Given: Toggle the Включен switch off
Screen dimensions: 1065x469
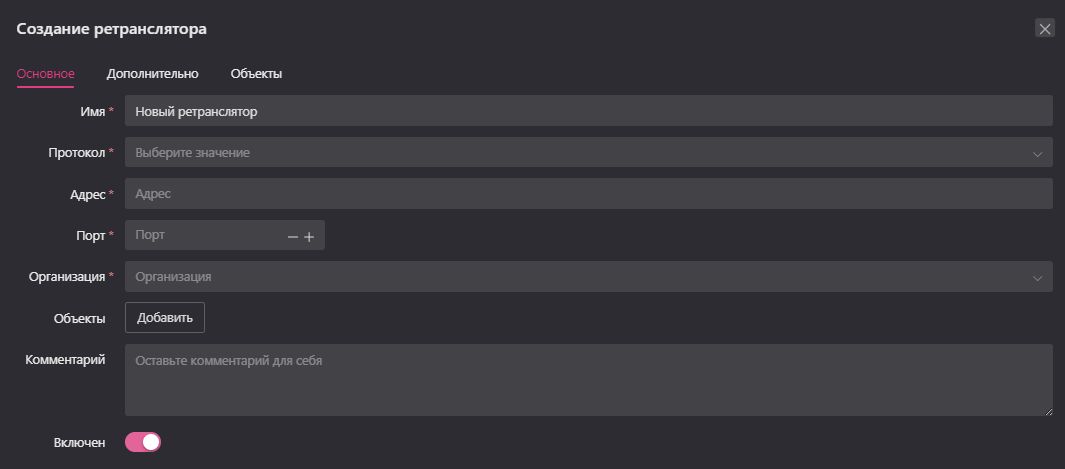Looking at the screenshot, I should click(x=143, y=443).
